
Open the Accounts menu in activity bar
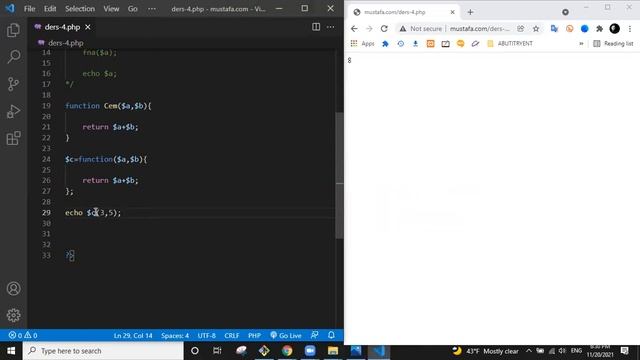[13, 289]
